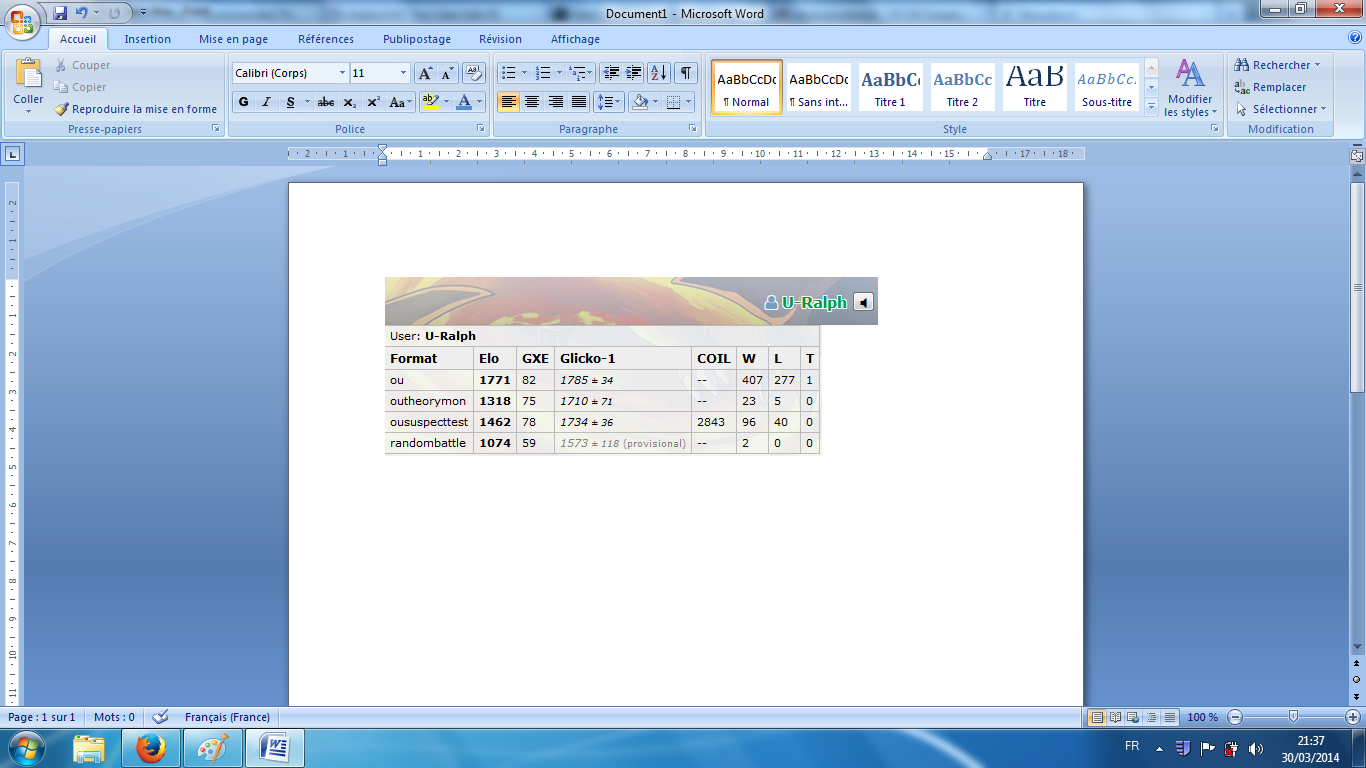1366x768 pixels.
Task: Open the font name Calibri dropdown
Action: 342,73
